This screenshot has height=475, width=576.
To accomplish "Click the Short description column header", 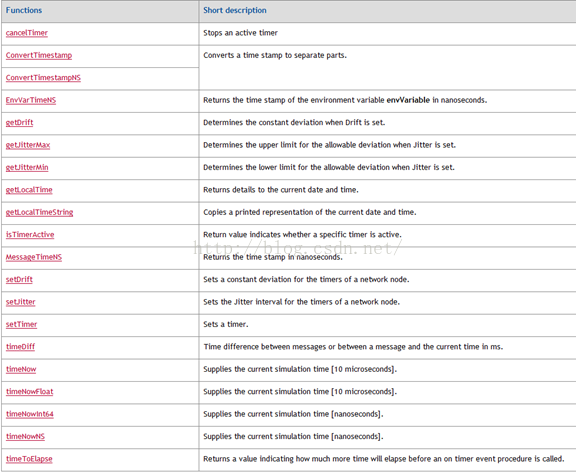I will point(235,10).
